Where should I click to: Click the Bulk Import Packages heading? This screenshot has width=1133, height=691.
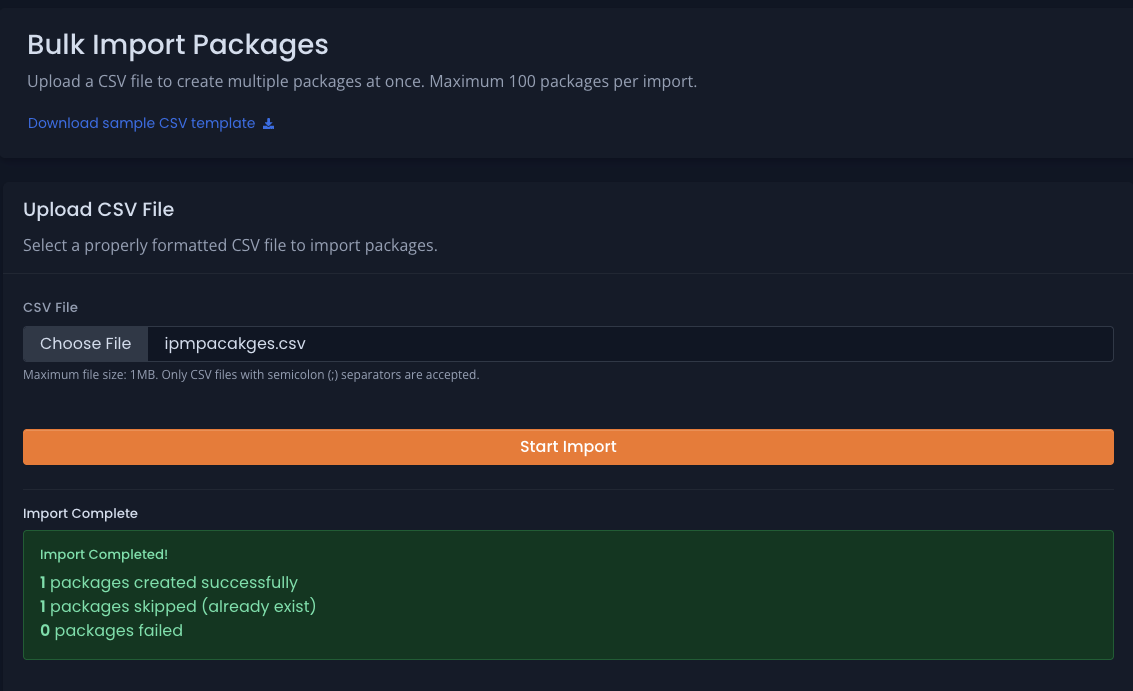pos(177,45)
